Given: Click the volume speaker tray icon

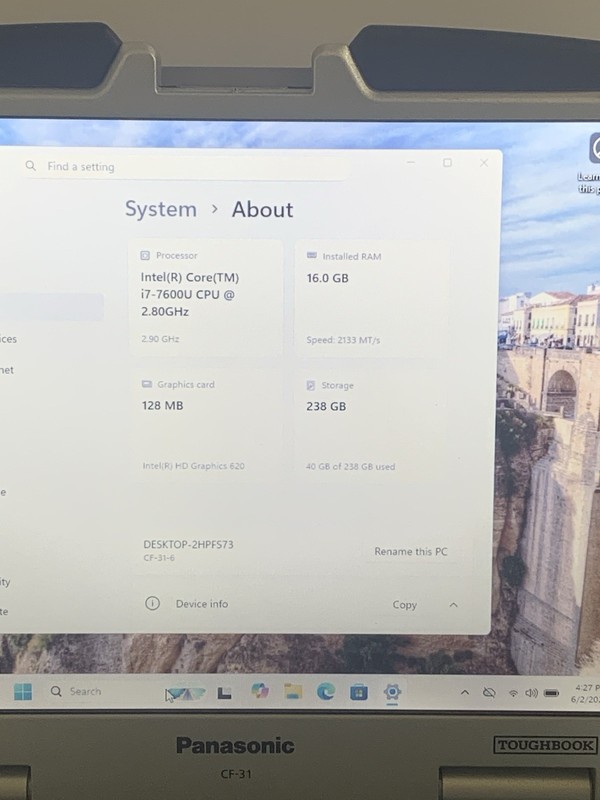Looking at the screenshot, I should [x=531, y=693].
